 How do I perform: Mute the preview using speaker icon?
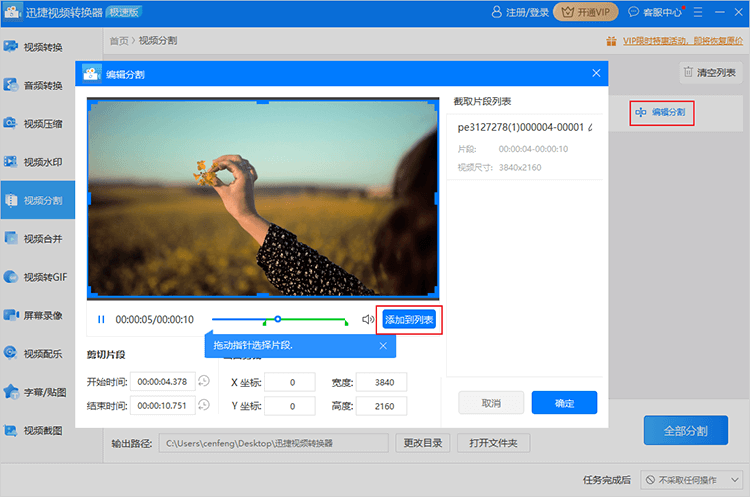coord(368,320)
